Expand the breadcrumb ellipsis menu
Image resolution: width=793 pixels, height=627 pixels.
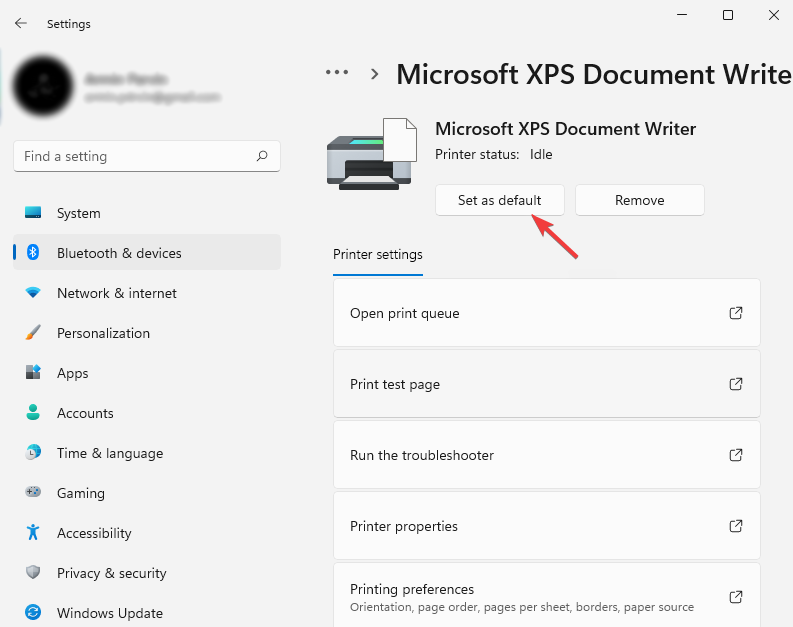pos(337,72)
